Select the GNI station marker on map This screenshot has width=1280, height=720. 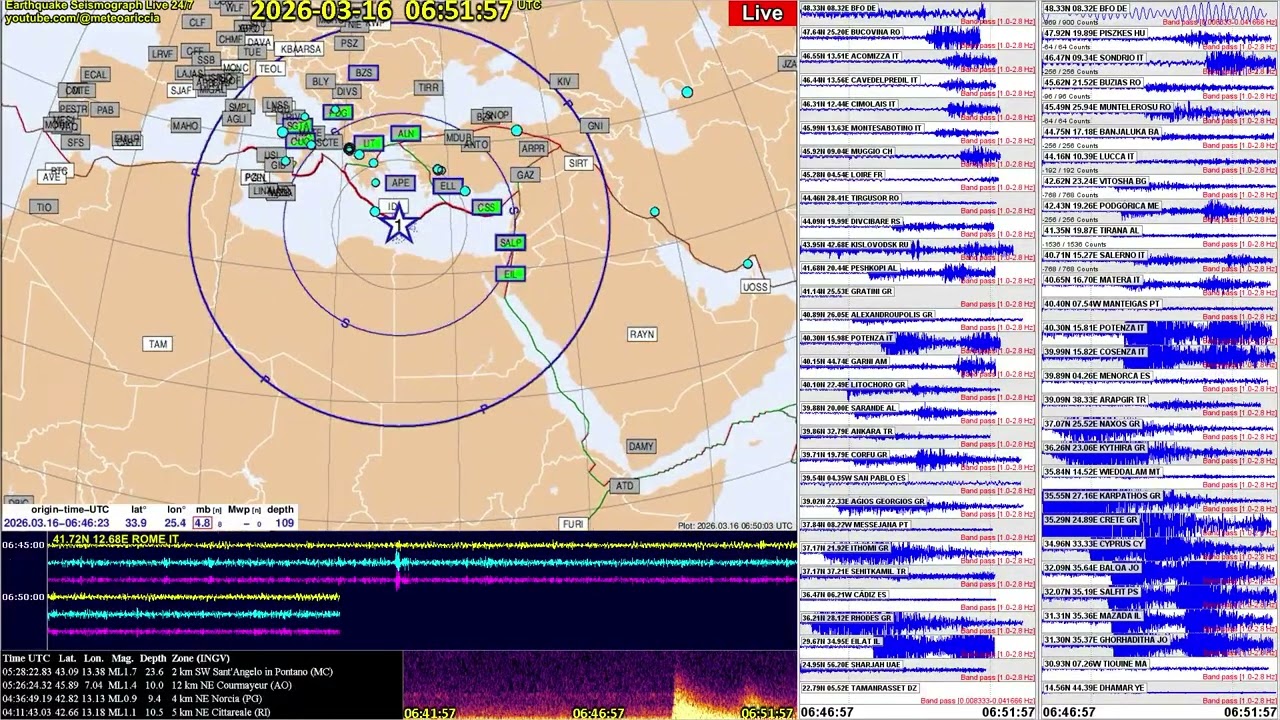(x=596, y=126)
